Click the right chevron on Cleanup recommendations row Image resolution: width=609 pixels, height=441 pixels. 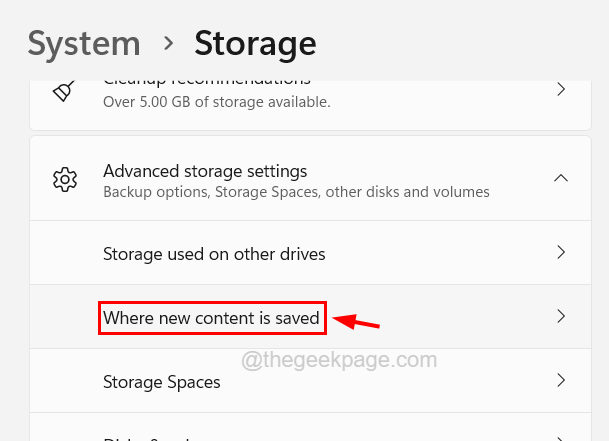click(x=561, y=90)
